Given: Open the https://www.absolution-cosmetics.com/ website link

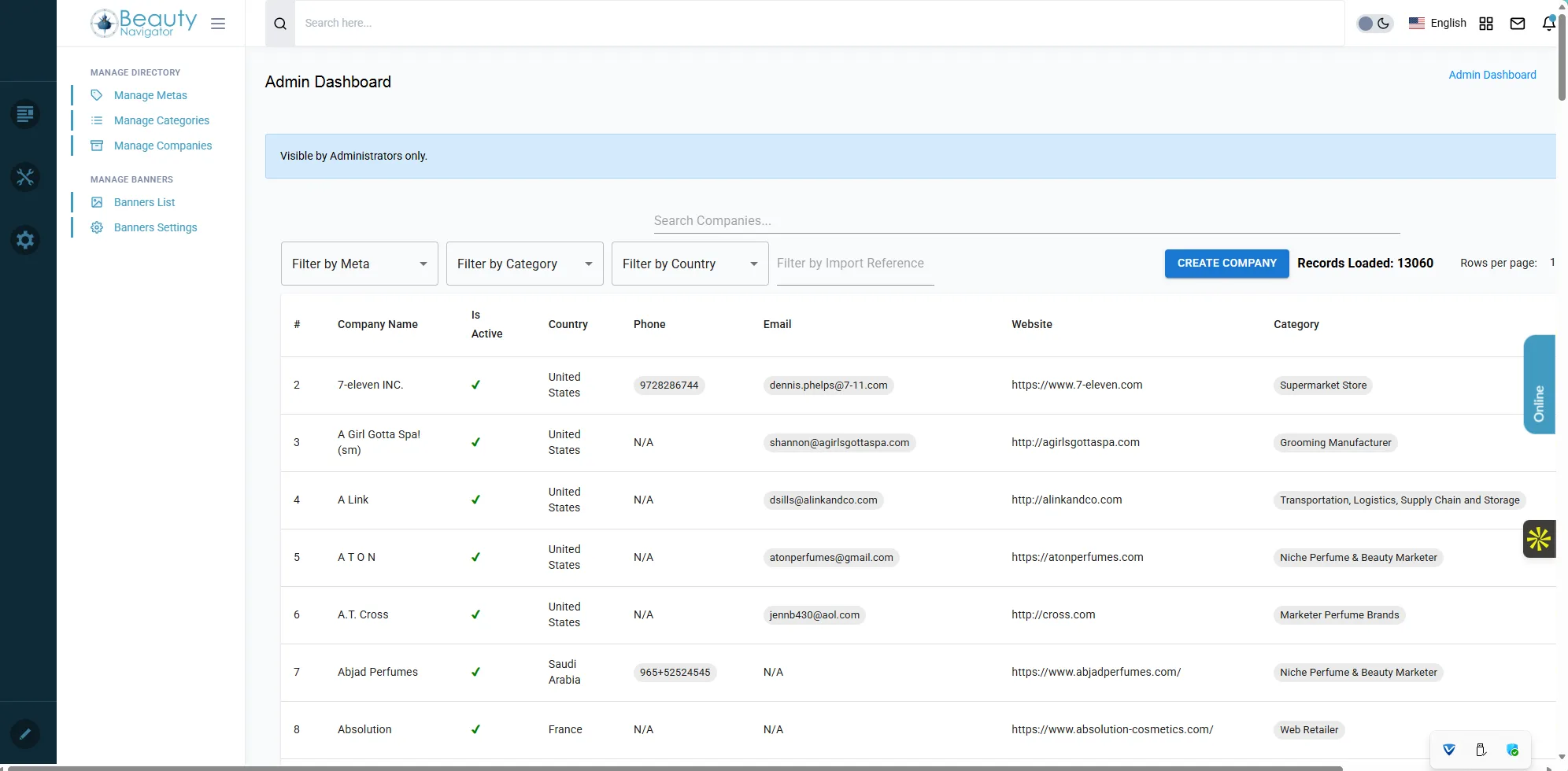Looking at the screenshot, I should (x=1112, y=729).
